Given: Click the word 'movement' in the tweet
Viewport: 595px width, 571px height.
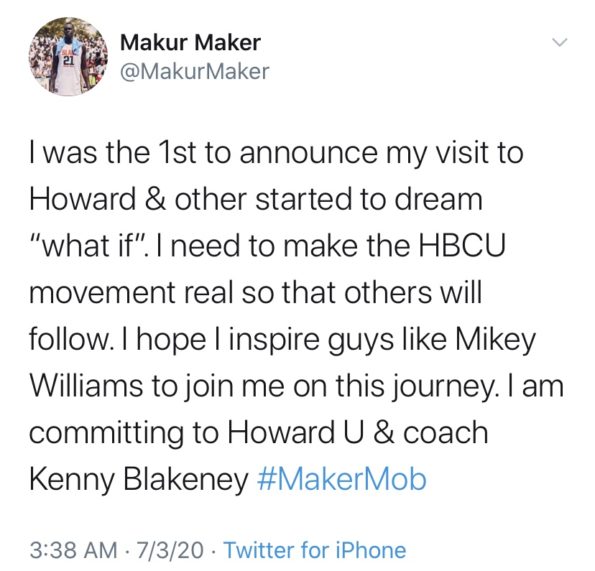Looking at the screenshot, I should point(102,293).
